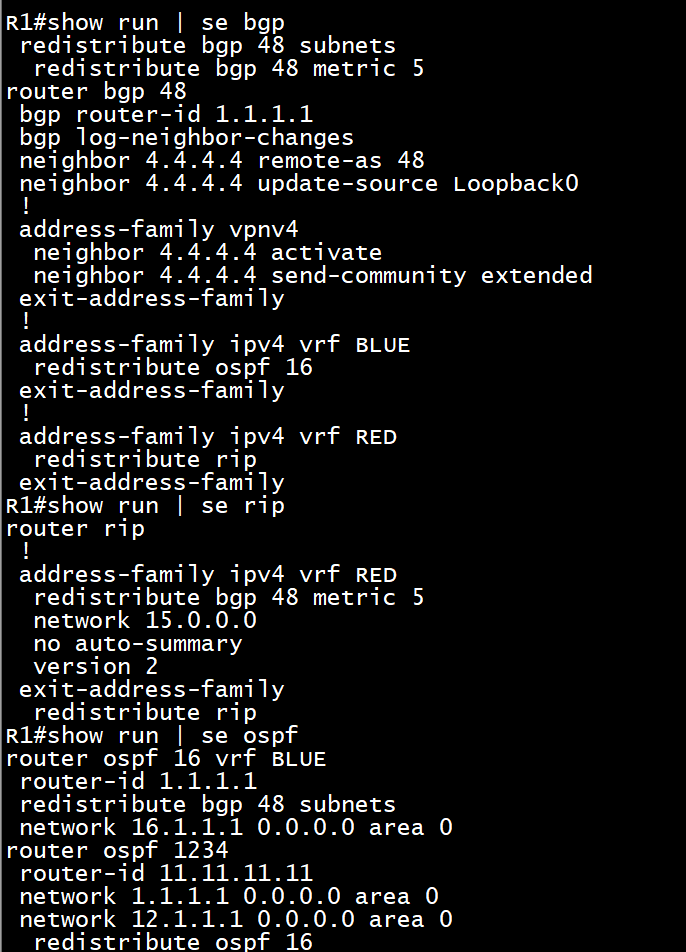Click the 'version 2' line

(96, 667)
